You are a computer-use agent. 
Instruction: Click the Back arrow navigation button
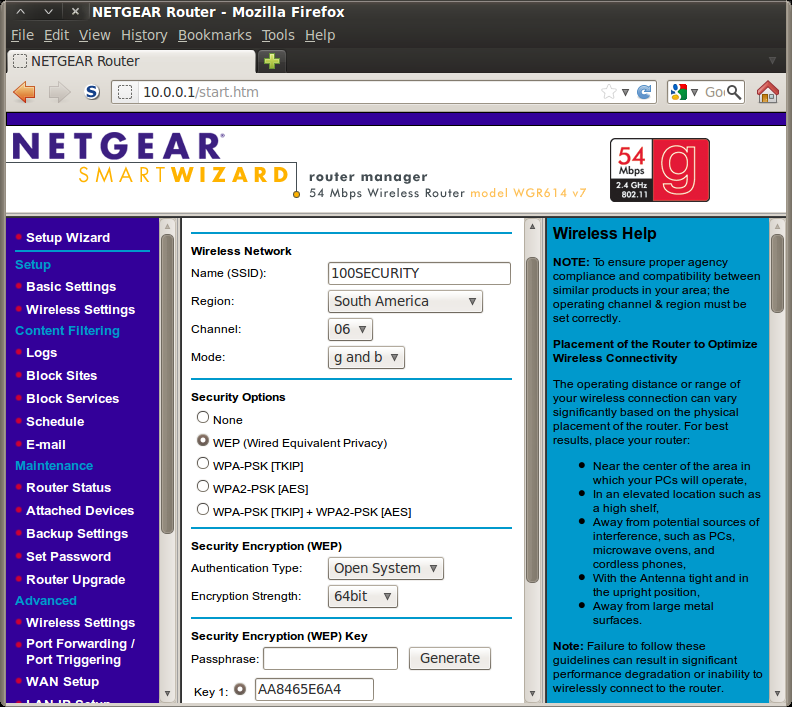[24, 92]
